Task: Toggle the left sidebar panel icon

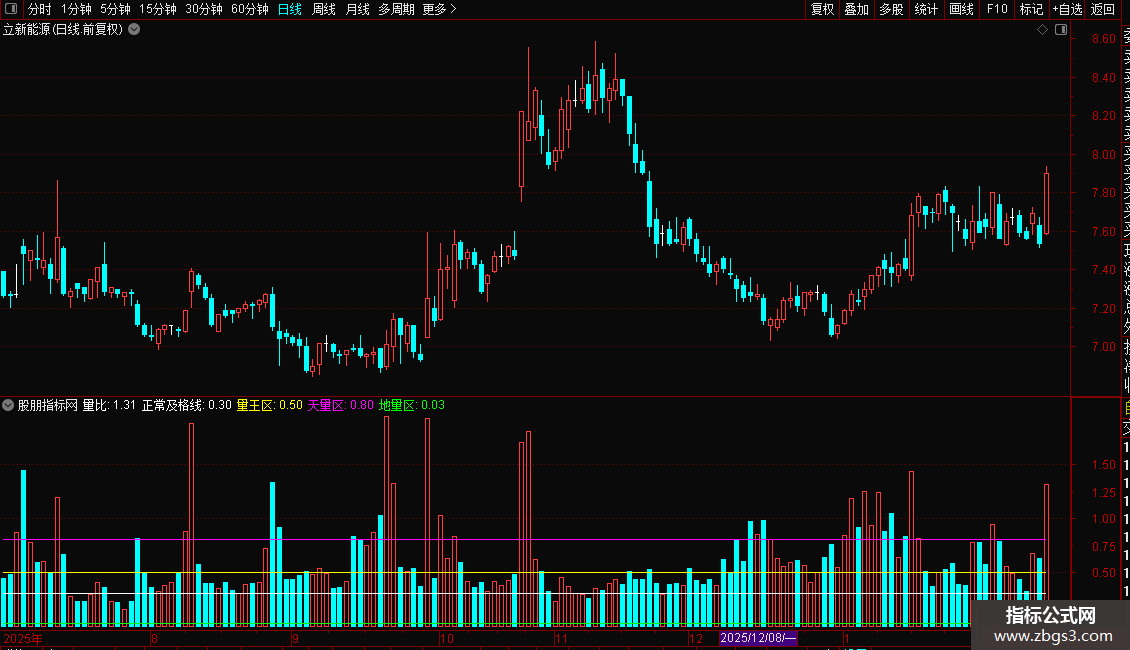Action: [x=11, y=9]
